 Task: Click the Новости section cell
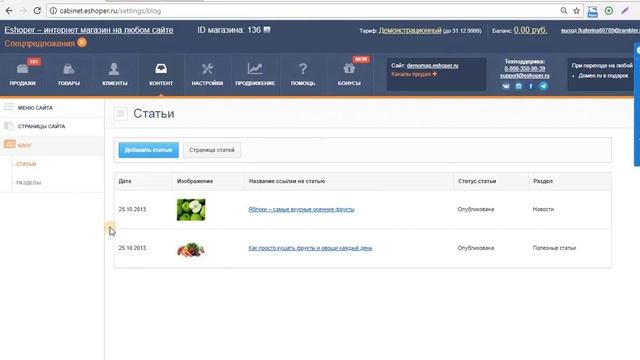543,209
